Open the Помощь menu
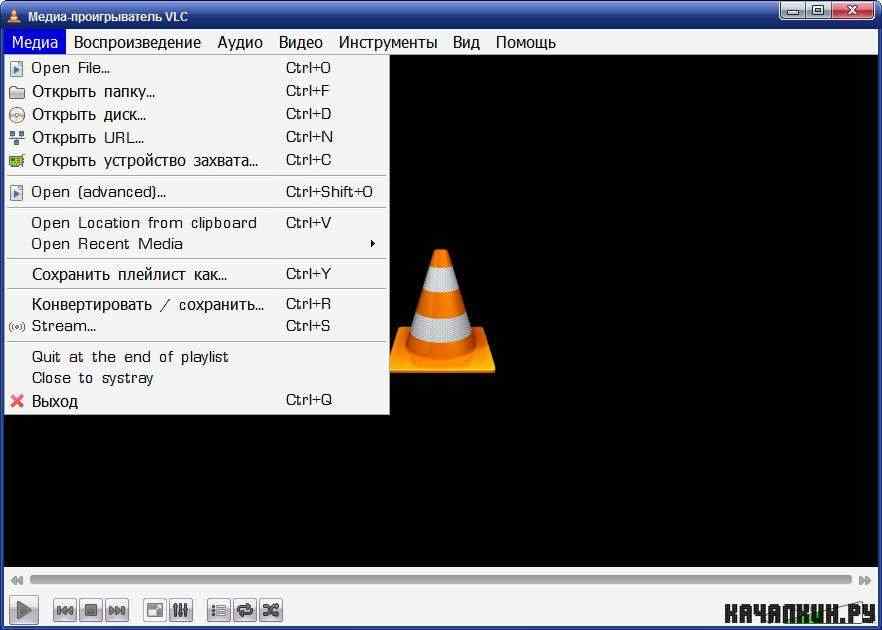The image size is (882, 630). pos(526,43)
